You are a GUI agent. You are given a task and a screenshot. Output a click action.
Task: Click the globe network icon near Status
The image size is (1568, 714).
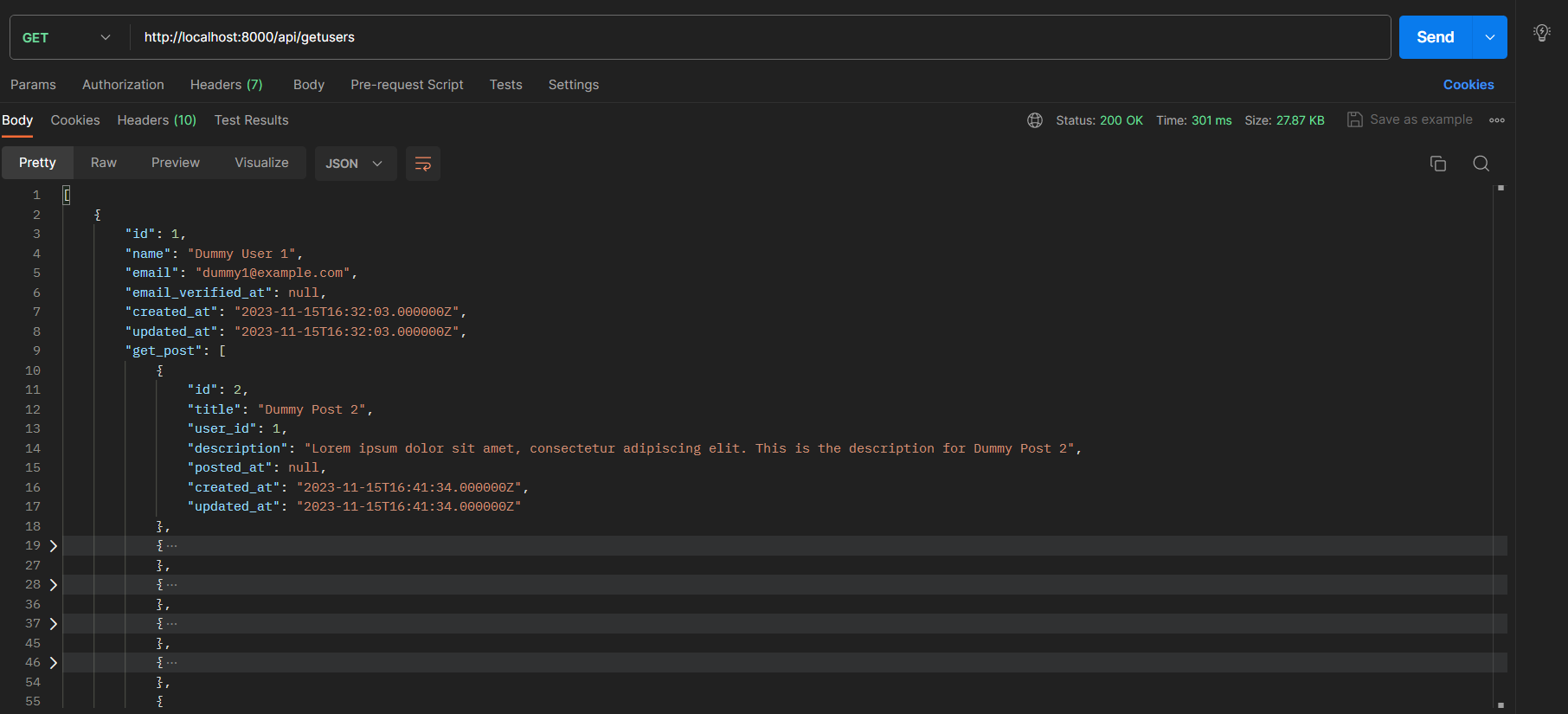[1034, 120]
